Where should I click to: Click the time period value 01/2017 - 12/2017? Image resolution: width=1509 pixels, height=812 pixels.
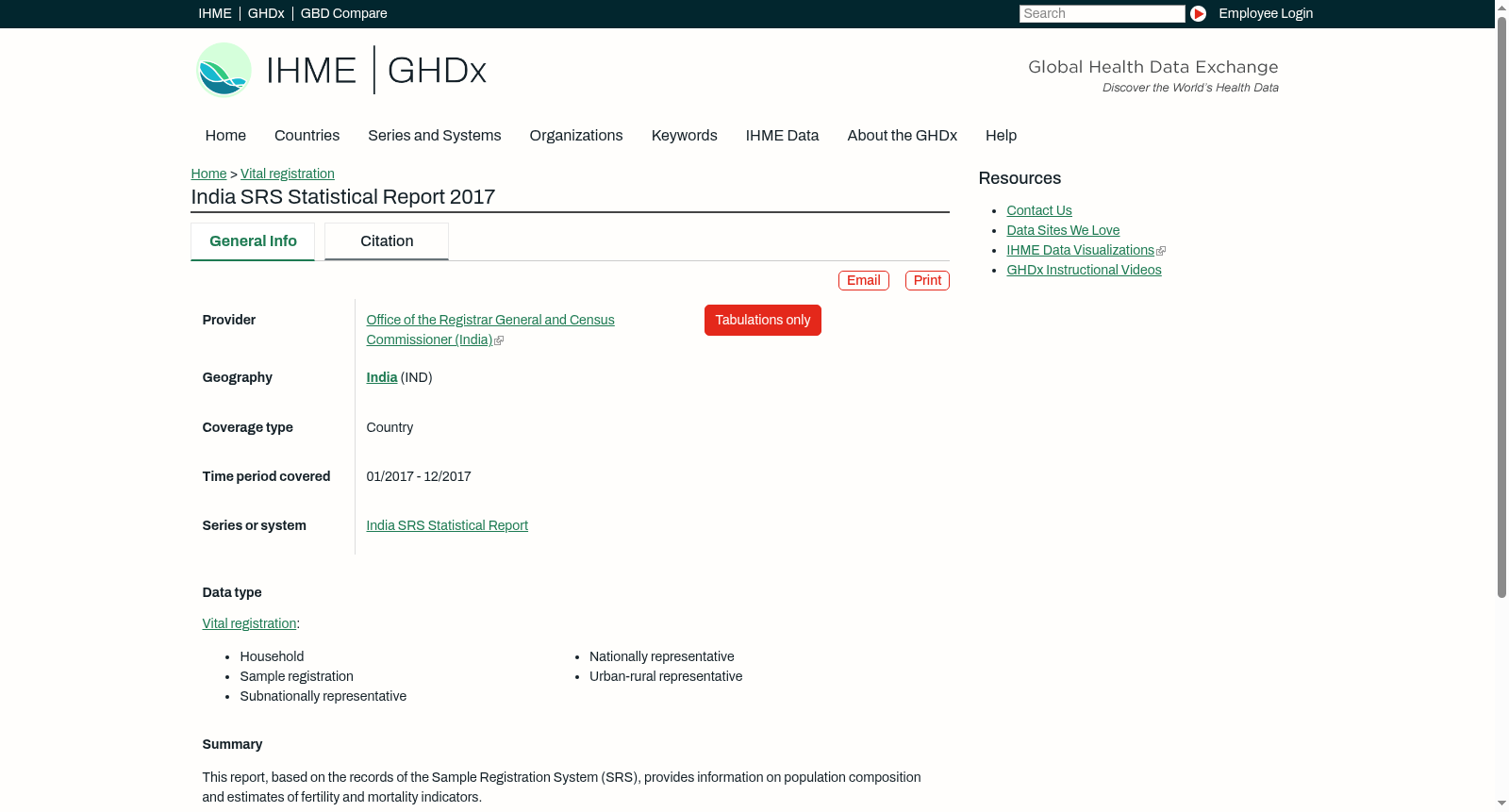coord(419,476)
